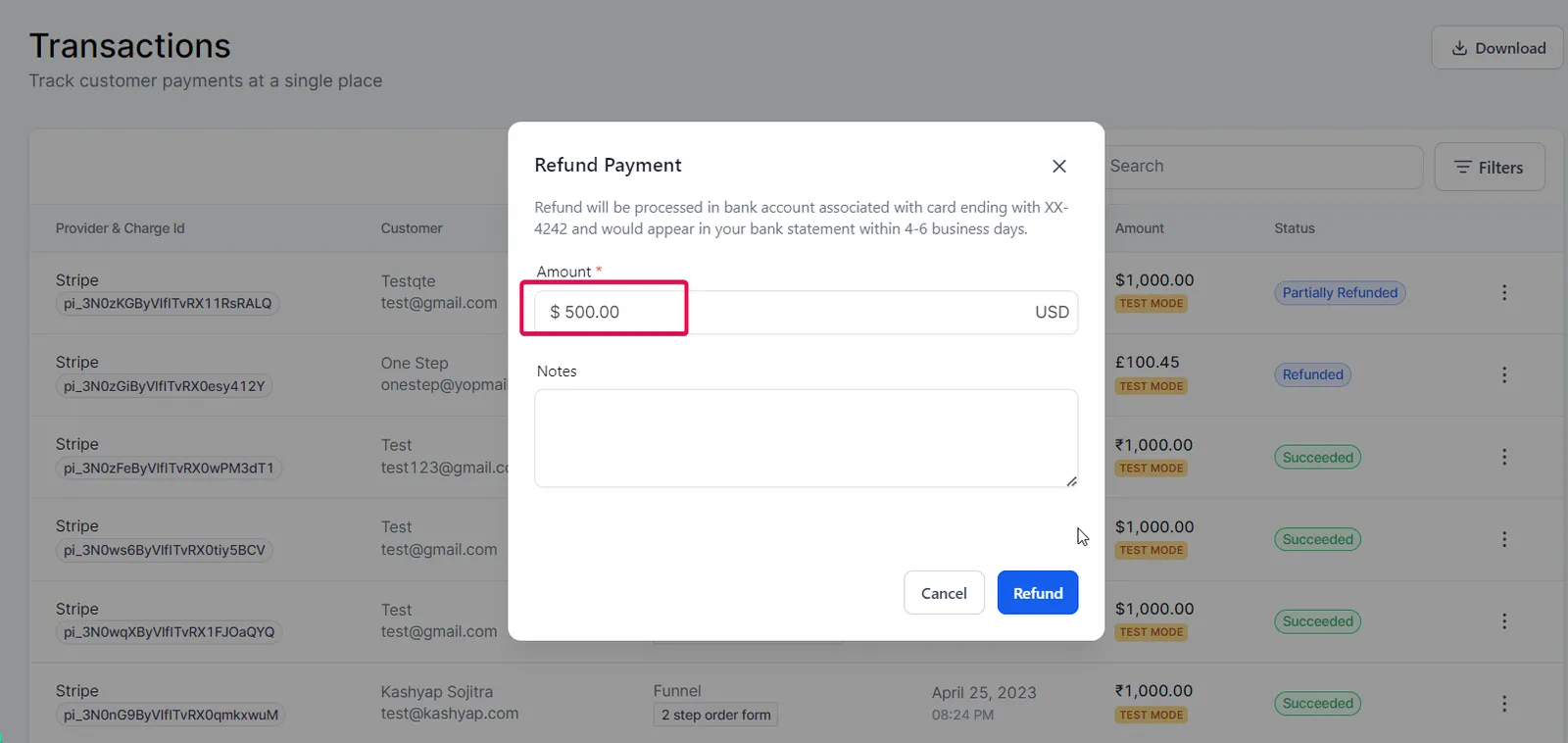Click the download arrow icon
This screenshot has height=743, width=1568.
[1459, 48]
